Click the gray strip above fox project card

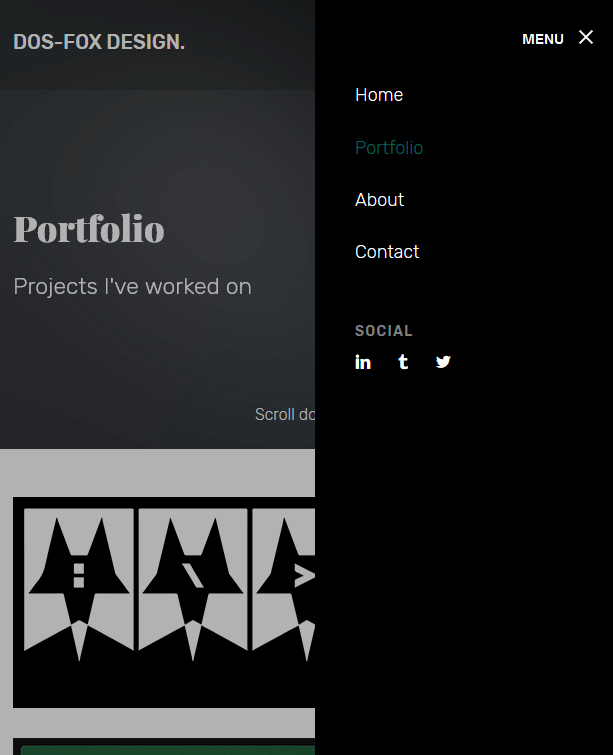point(157,473)
